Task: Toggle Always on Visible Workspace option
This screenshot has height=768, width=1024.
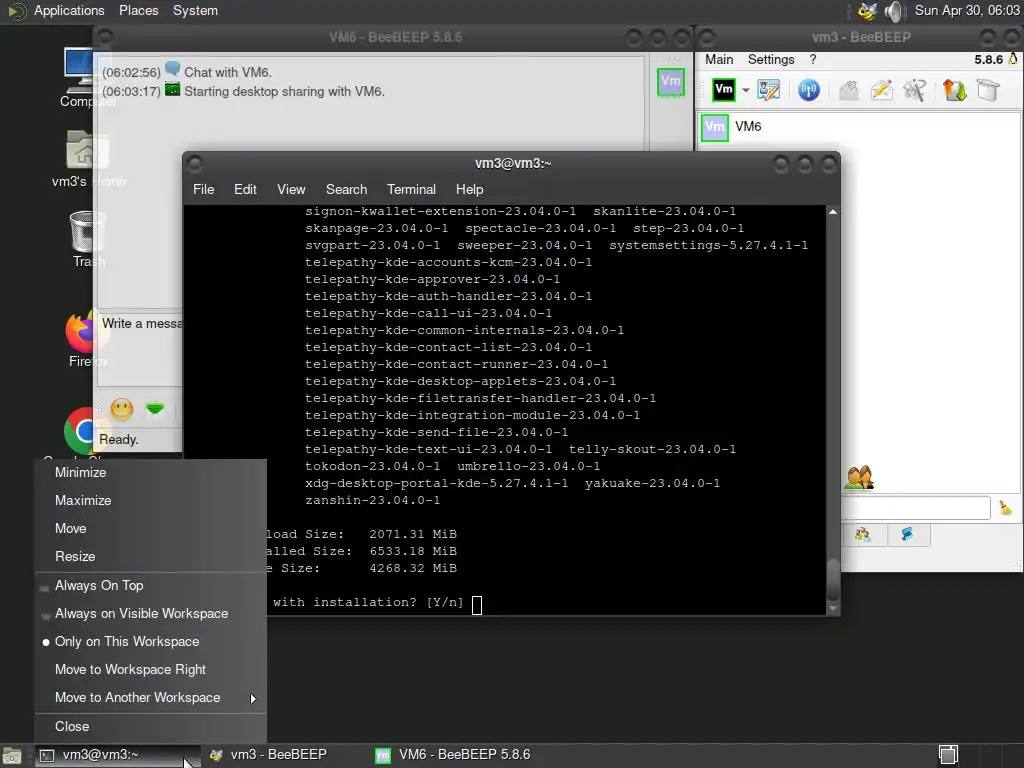Action: pos(150,614)
